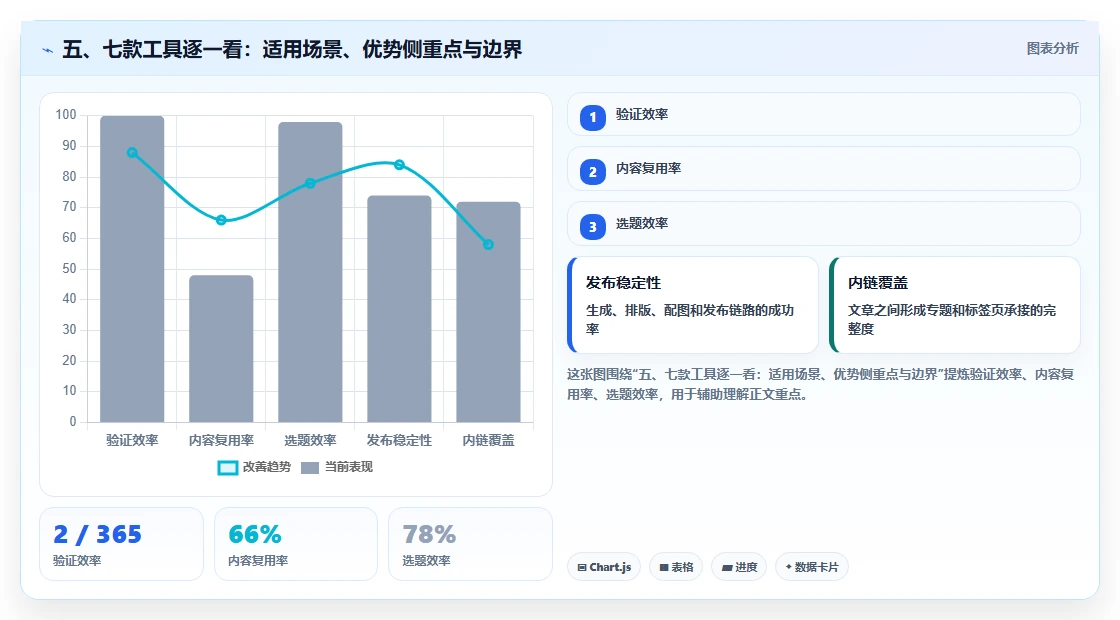
Task: Open the 选题效率 list item
Action: 824,224
